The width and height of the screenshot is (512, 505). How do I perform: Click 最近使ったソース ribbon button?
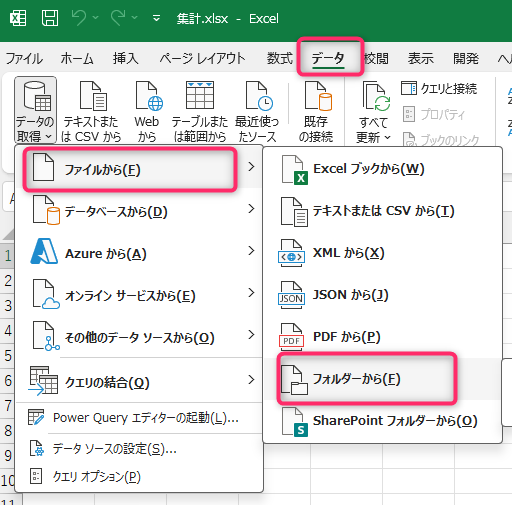click(257, 111)
